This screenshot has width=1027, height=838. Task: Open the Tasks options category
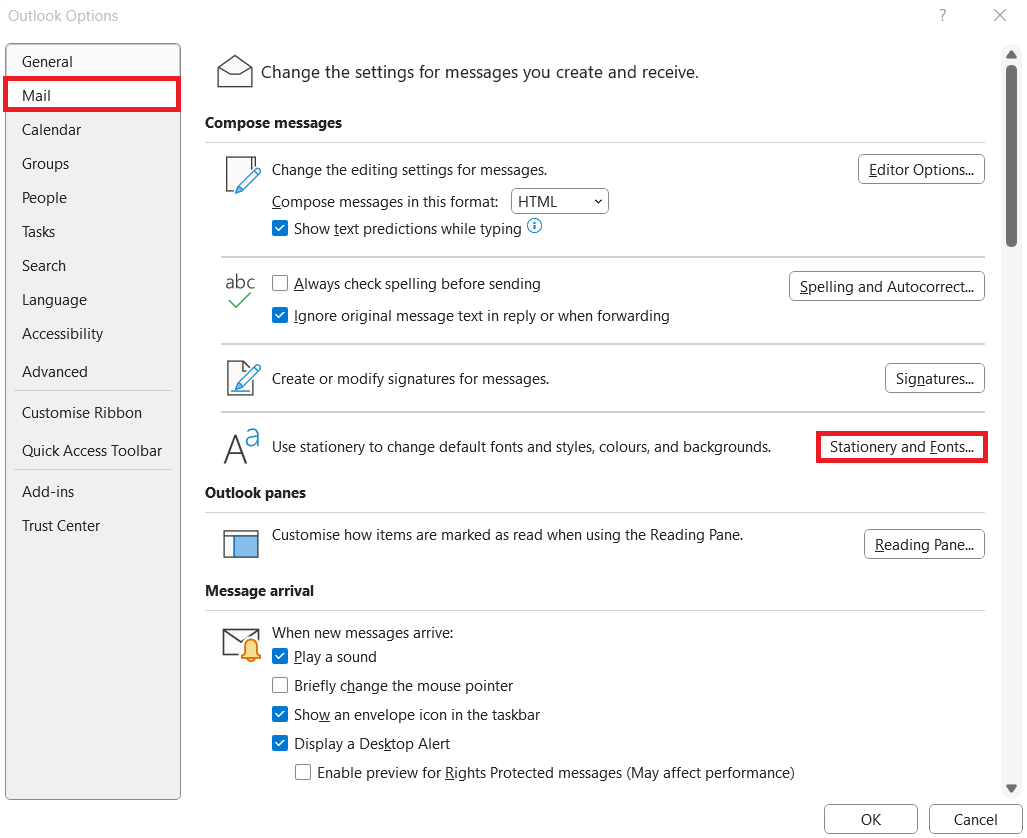pyautogui.click(x=92, y=232)
